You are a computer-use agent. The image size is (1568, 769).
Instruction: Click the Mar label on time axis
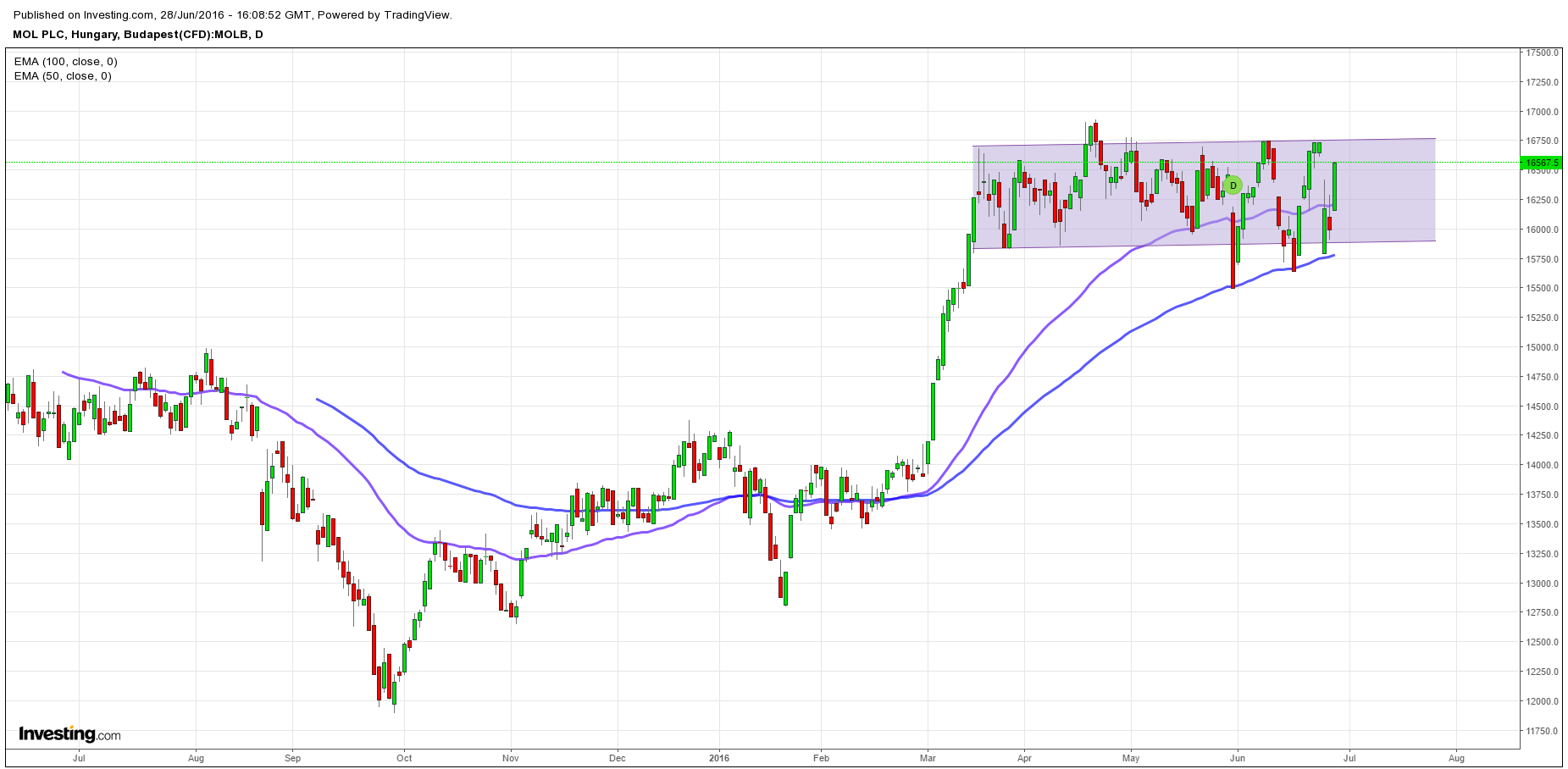click(x=928, y=758)
